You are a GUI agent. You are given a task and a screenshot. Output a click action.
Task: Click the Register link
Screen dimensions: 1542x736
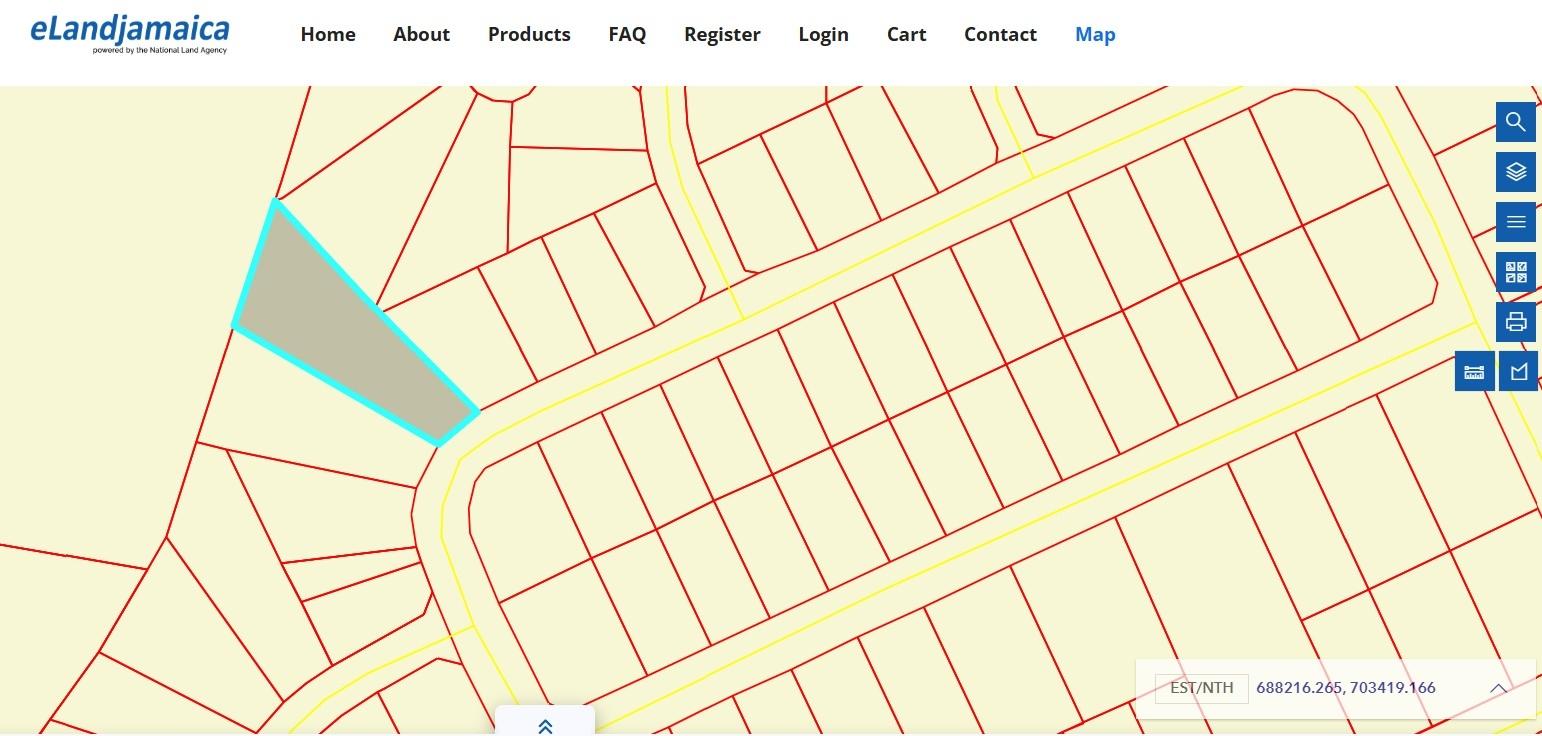(x=722, y=34)
